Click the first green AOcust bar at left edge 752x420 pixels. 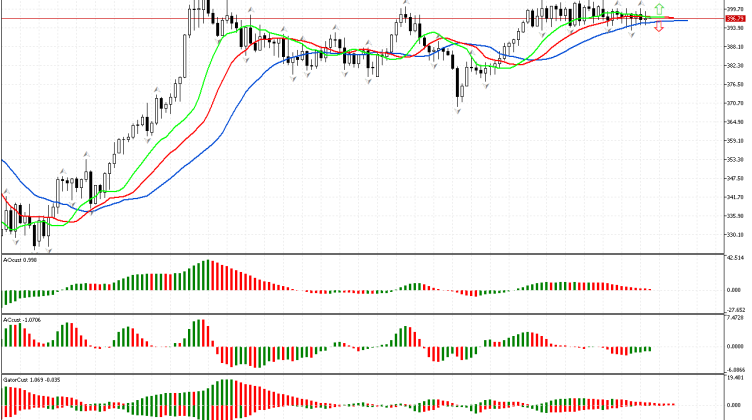pos(4,298)
